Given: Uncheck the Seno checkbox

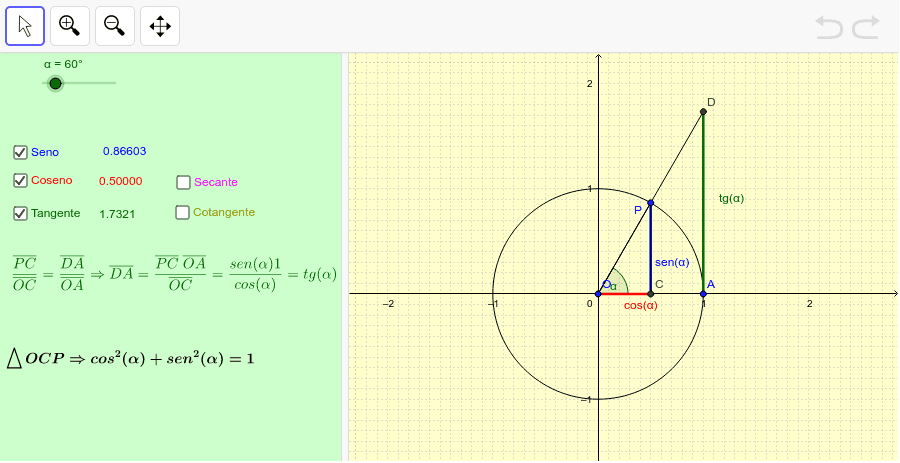Looking at the screenshot, I should coord(21,153).
